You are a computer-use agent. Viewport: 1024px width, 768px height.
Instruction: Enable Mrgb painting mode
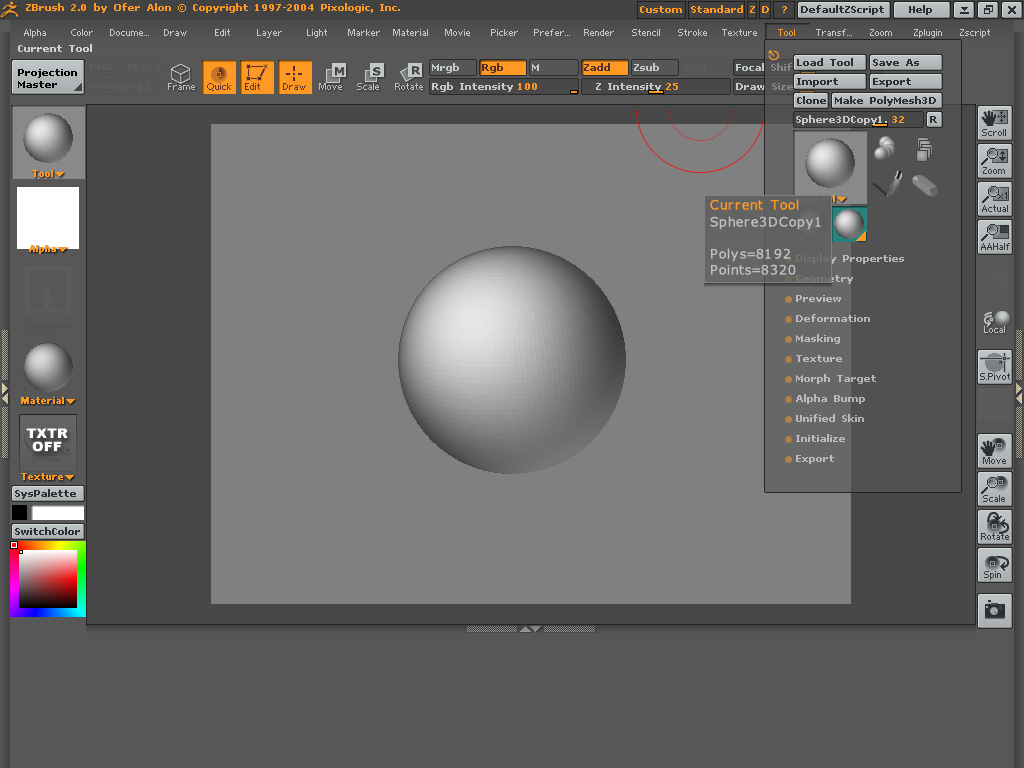coord(452,68)
